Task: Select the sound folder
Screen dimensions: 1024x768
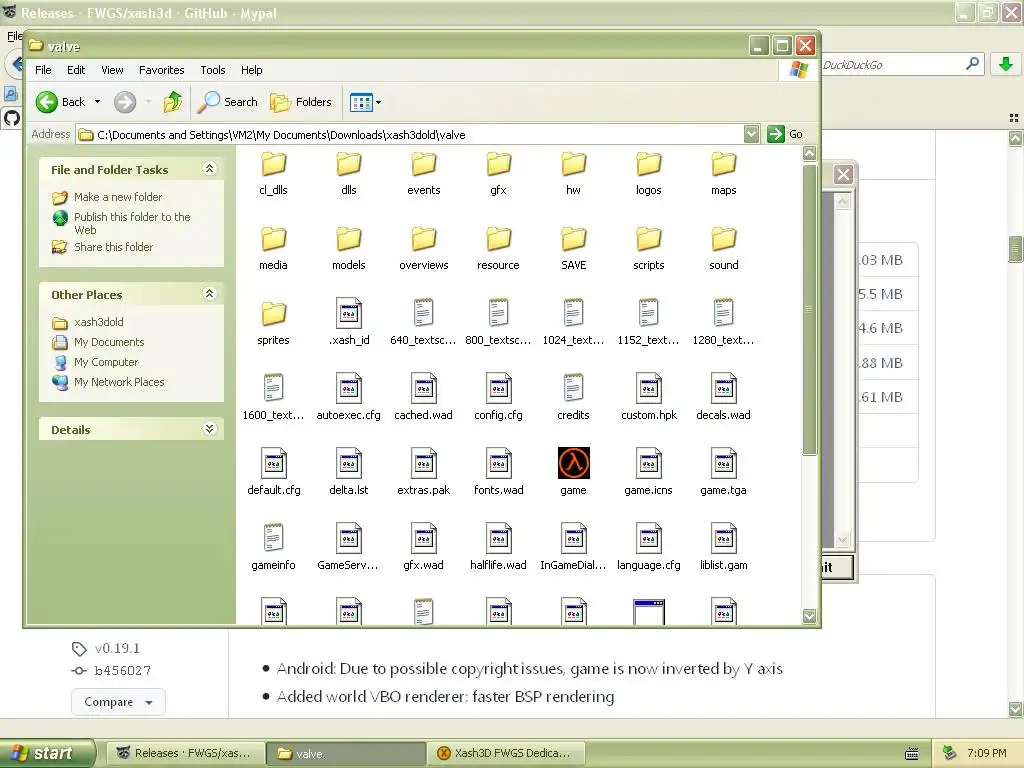Action: point(724,249)
